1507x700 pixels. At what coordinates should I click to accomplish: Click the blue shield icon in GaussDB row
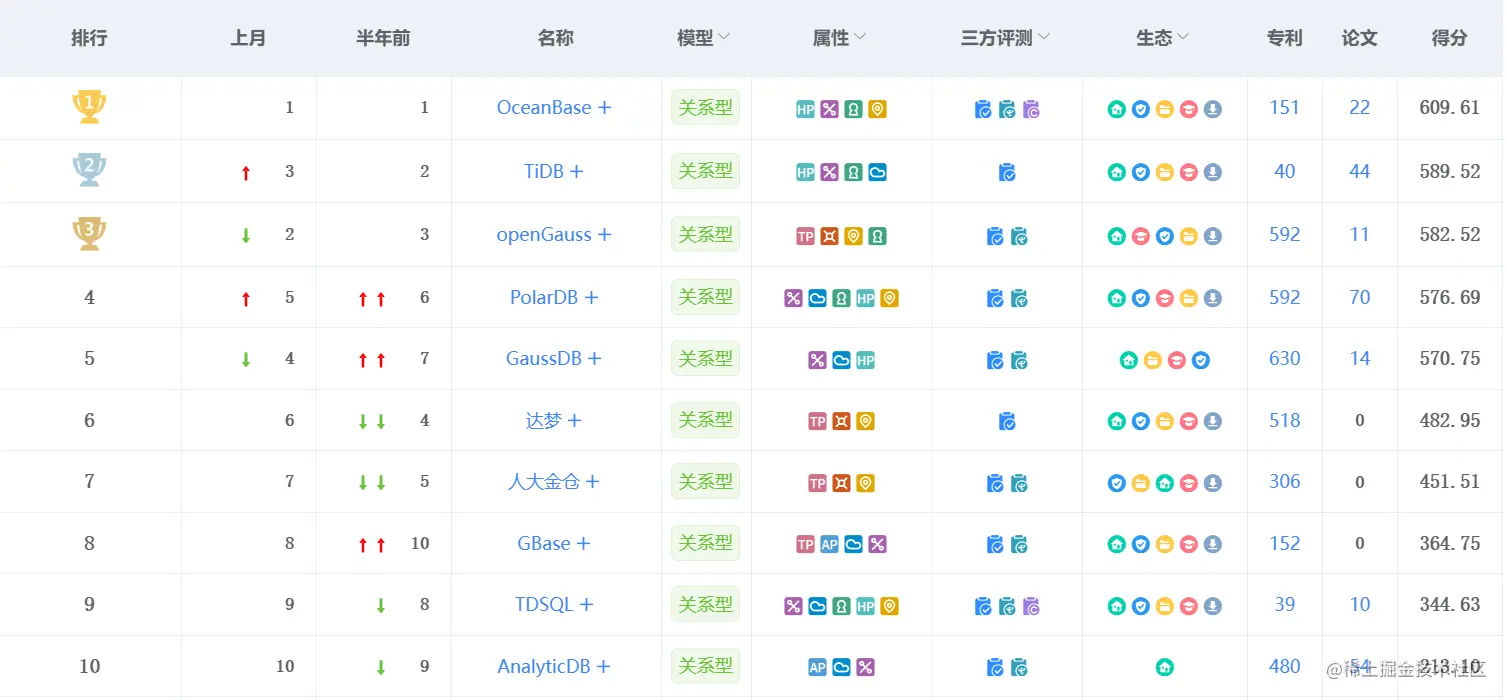tap(1200, 360)
